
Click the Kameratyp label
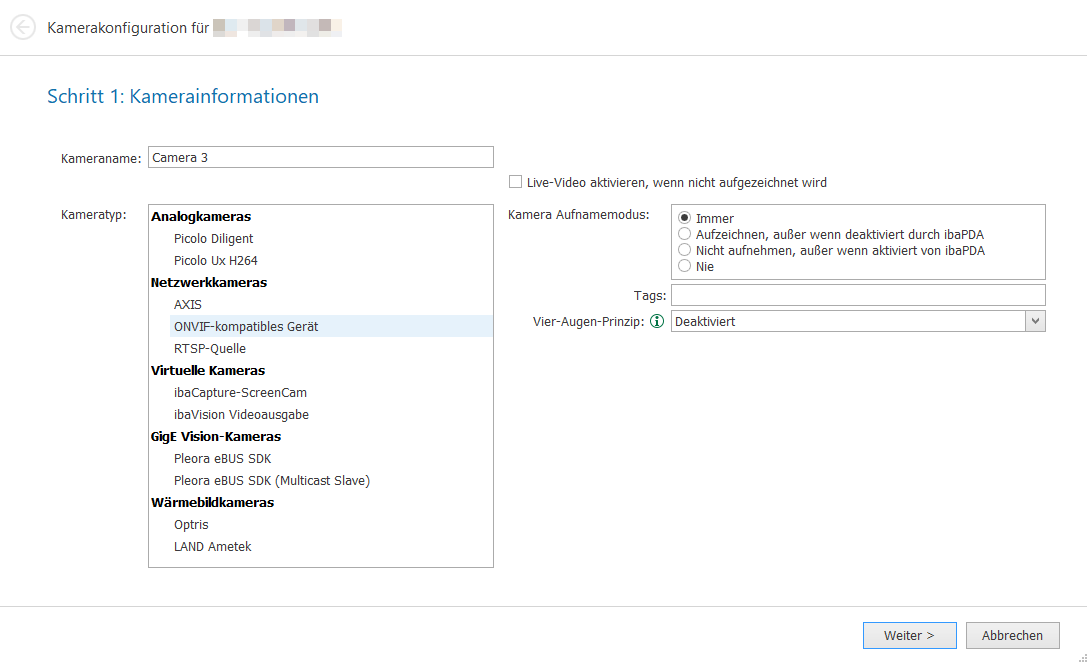[94, 215]
